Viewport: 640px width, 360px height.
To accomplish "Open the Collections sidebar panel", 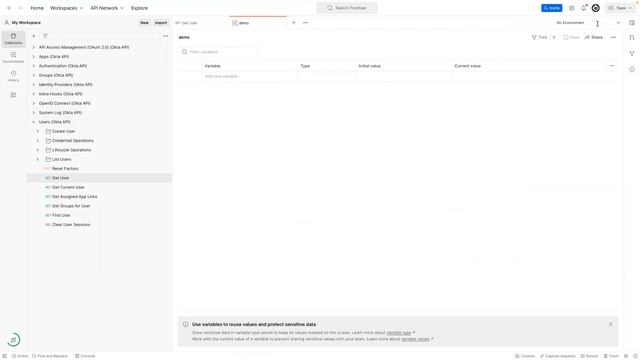I will point(13,39).
